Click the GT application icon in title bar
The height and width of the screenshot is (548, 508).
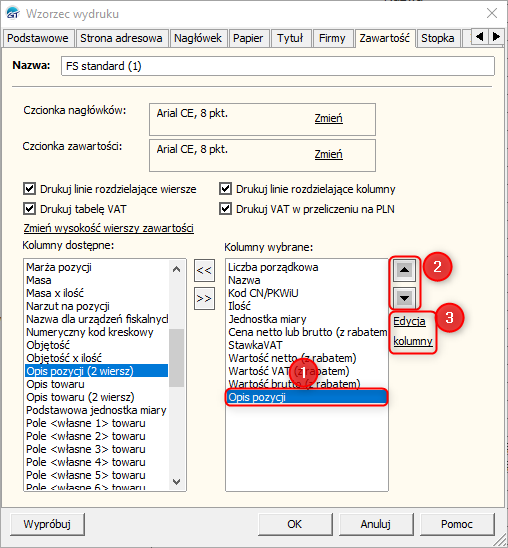(13, 13)
